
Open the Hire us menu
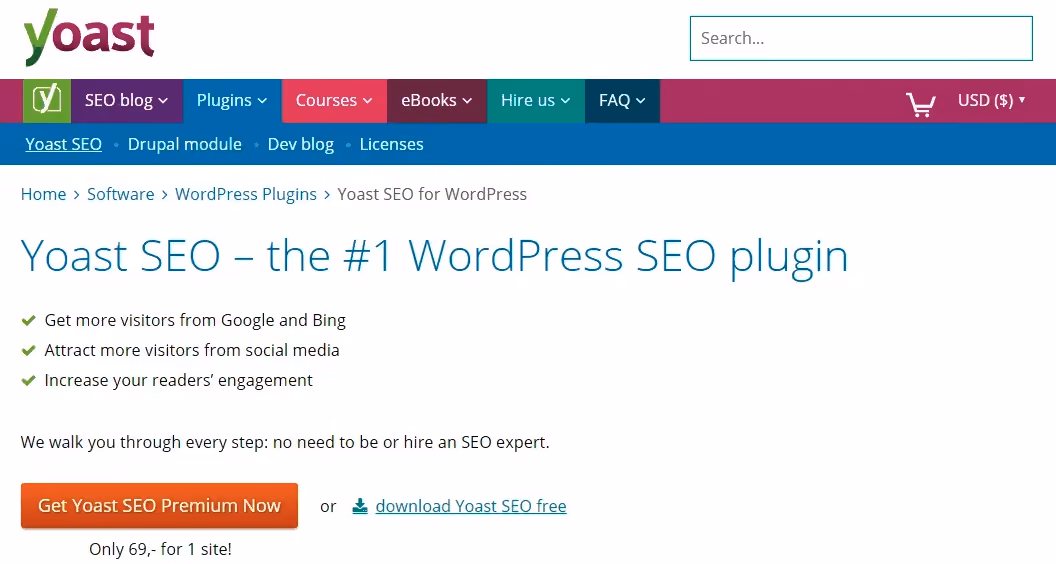tap(536, 101)
